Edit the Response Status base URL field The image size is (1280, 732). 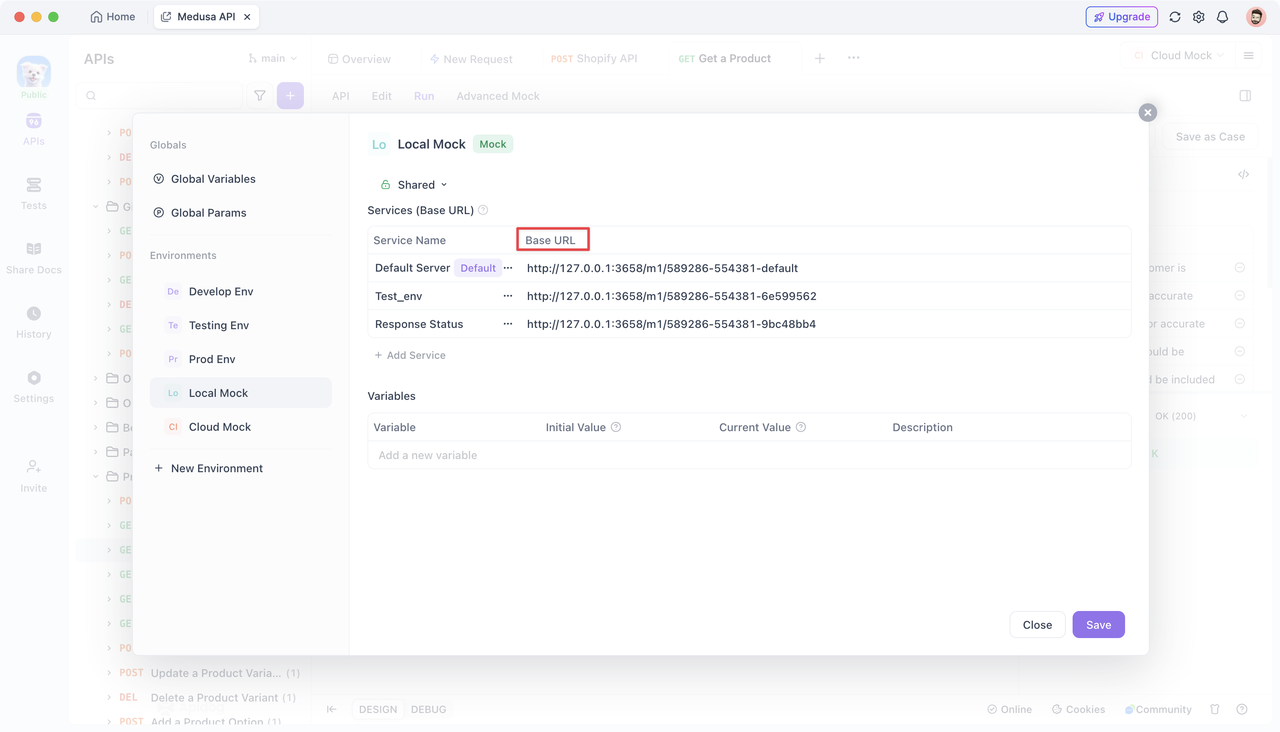(x=824, y=324)
